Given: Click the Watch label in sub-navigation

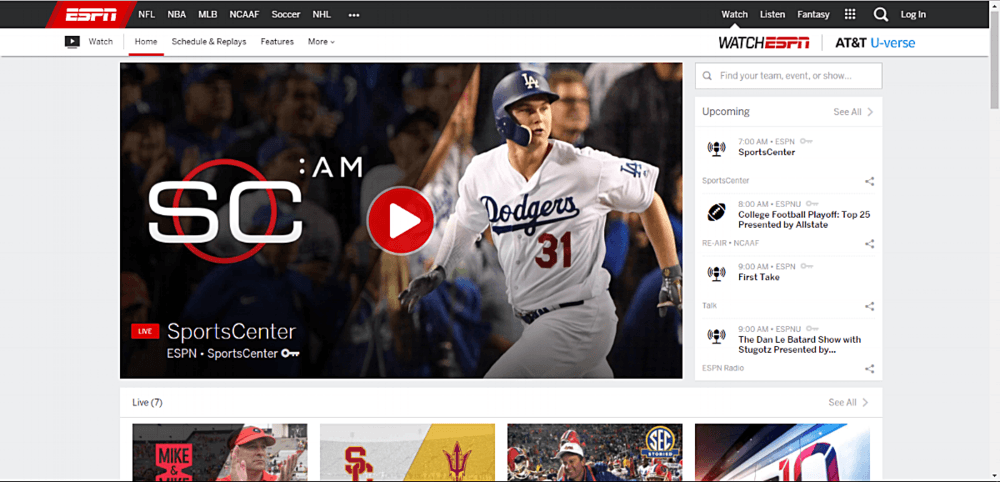Looking at the screenshot, I should (101, 42).
